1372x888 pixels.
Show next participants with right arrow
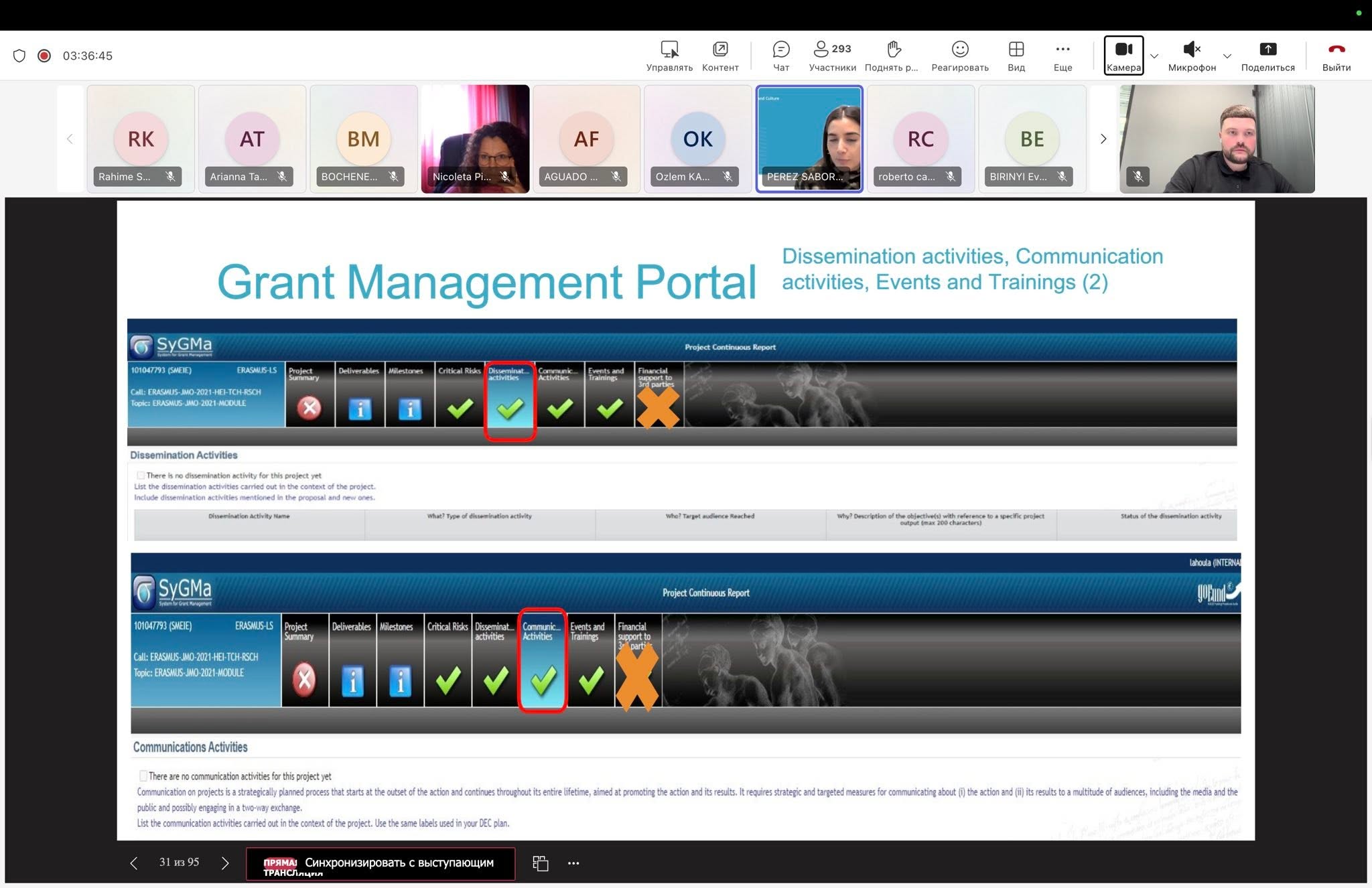click(x=1103, y=139)
